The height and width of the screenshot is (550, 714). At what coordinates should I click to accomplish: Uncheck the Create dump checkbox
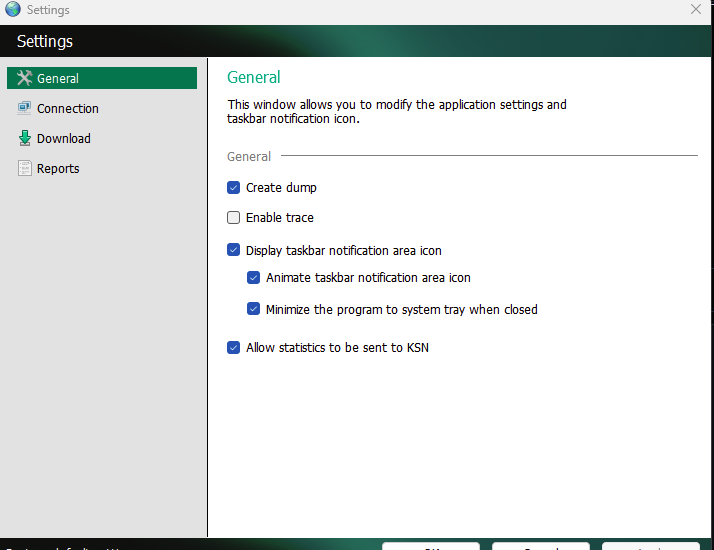coord(234,188)
